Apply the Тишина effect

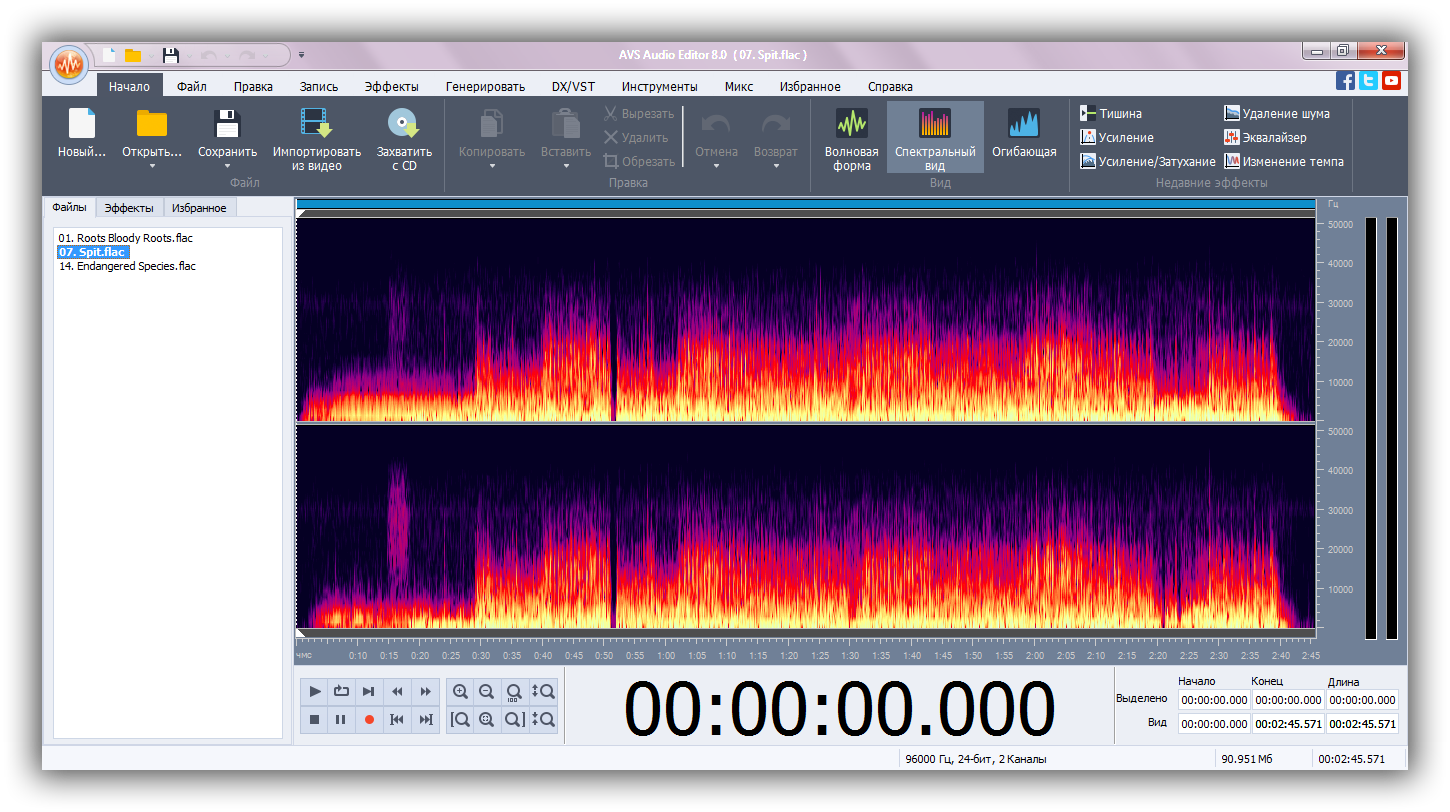pos(1111,114)
